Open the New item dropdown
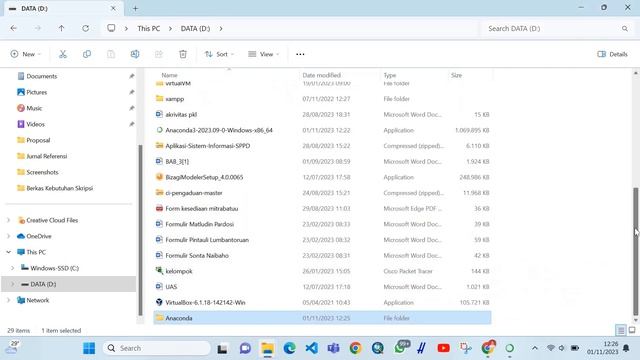Image resolution: width=640 pixels, height=360 pixels. [x=26, y=54]
